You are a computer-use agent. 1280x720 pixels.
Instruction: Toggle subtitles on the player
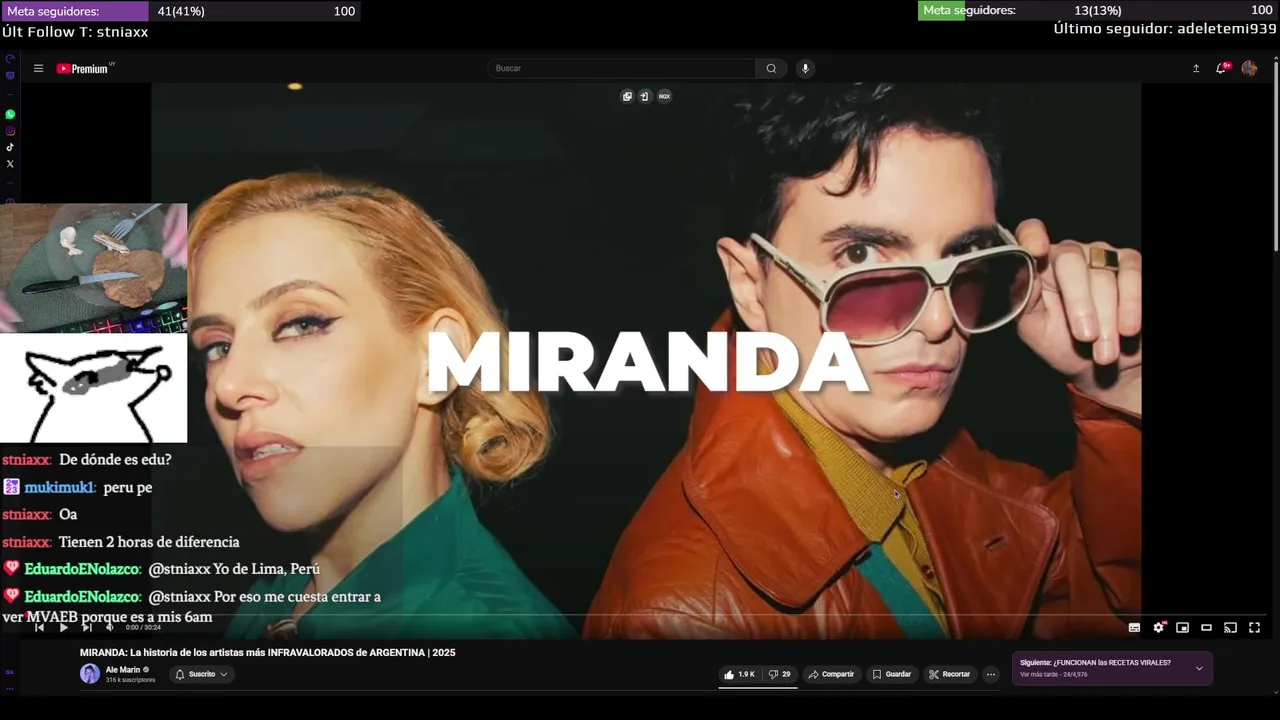(1134, 628)
